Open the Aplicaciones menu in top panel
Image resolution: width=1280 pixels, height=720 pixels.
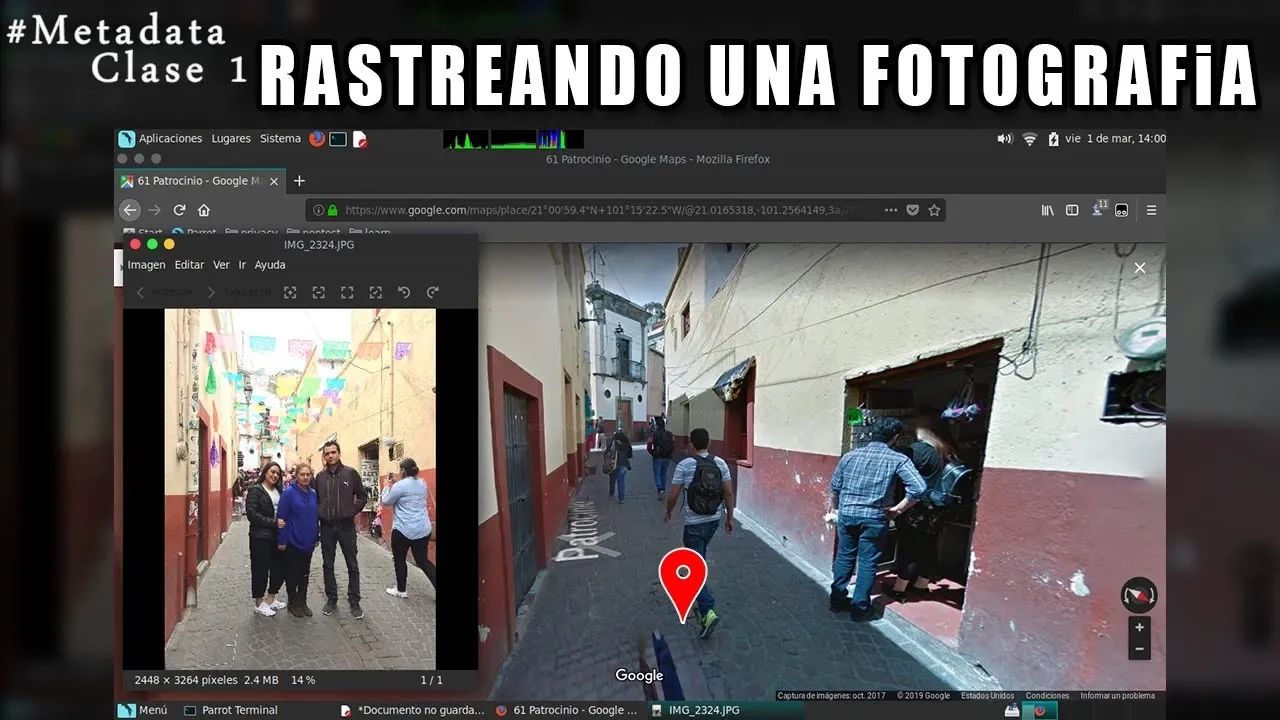pos(161,139)
